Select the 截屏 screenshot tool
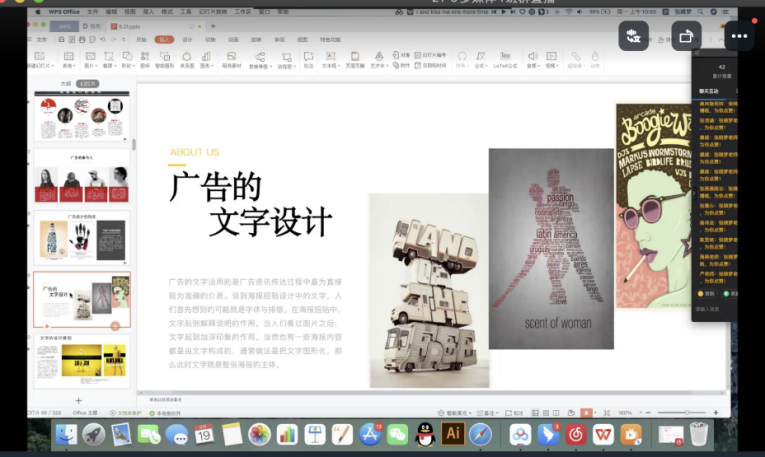 point(109,60)
